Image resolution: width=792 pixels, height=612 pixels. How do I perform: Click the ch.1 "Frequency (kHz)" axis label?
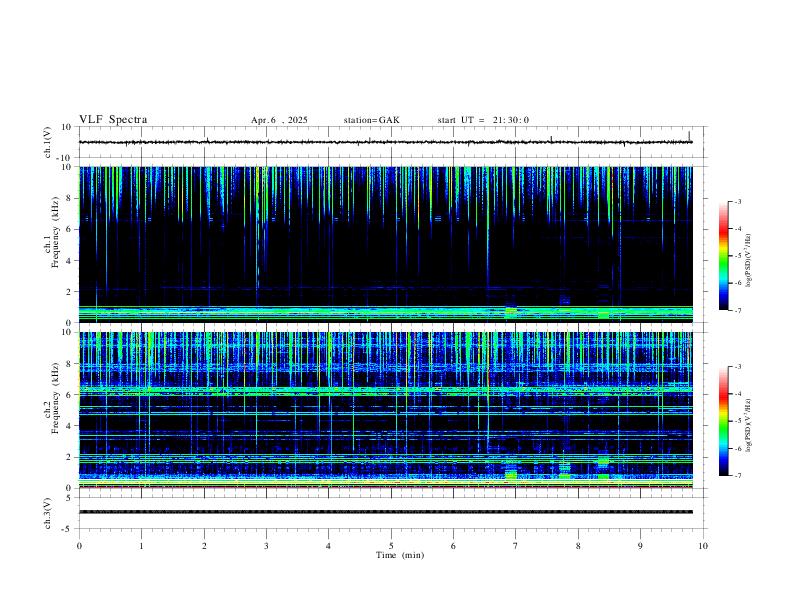click(x=55, y=232)
